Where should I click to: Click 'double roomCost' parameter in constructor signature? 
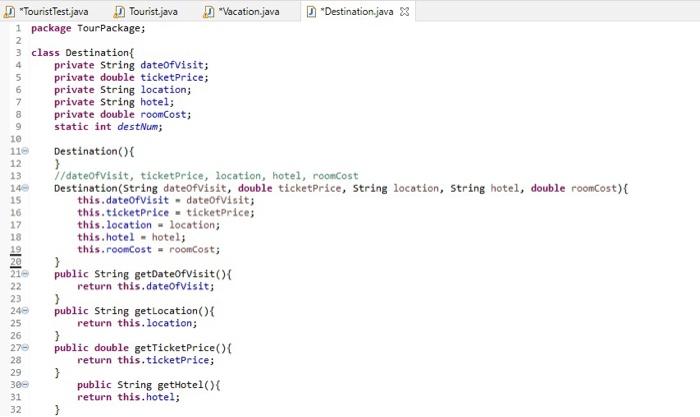click(x=574, y=188)
